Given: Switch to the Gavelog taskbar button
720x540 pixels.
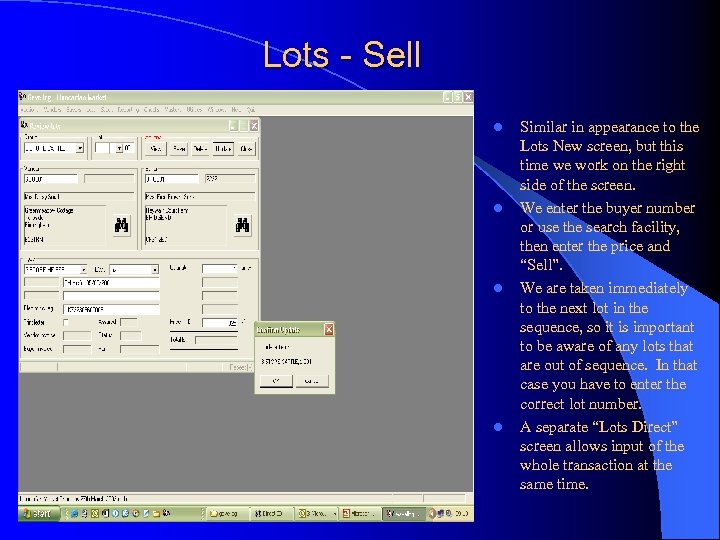Looking at the screenshot, I should (404, 513).
